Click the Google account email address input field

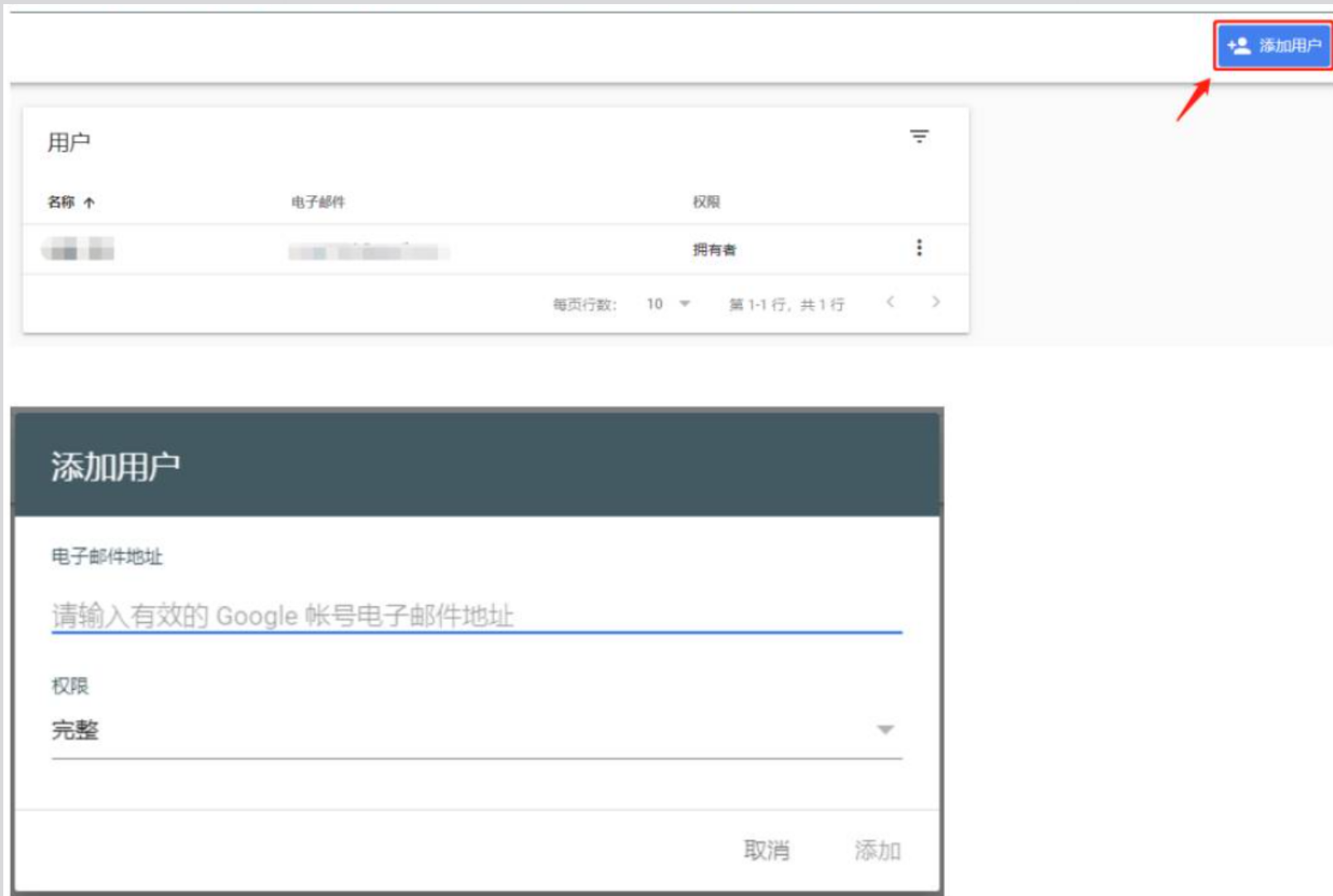pos(477,616)
